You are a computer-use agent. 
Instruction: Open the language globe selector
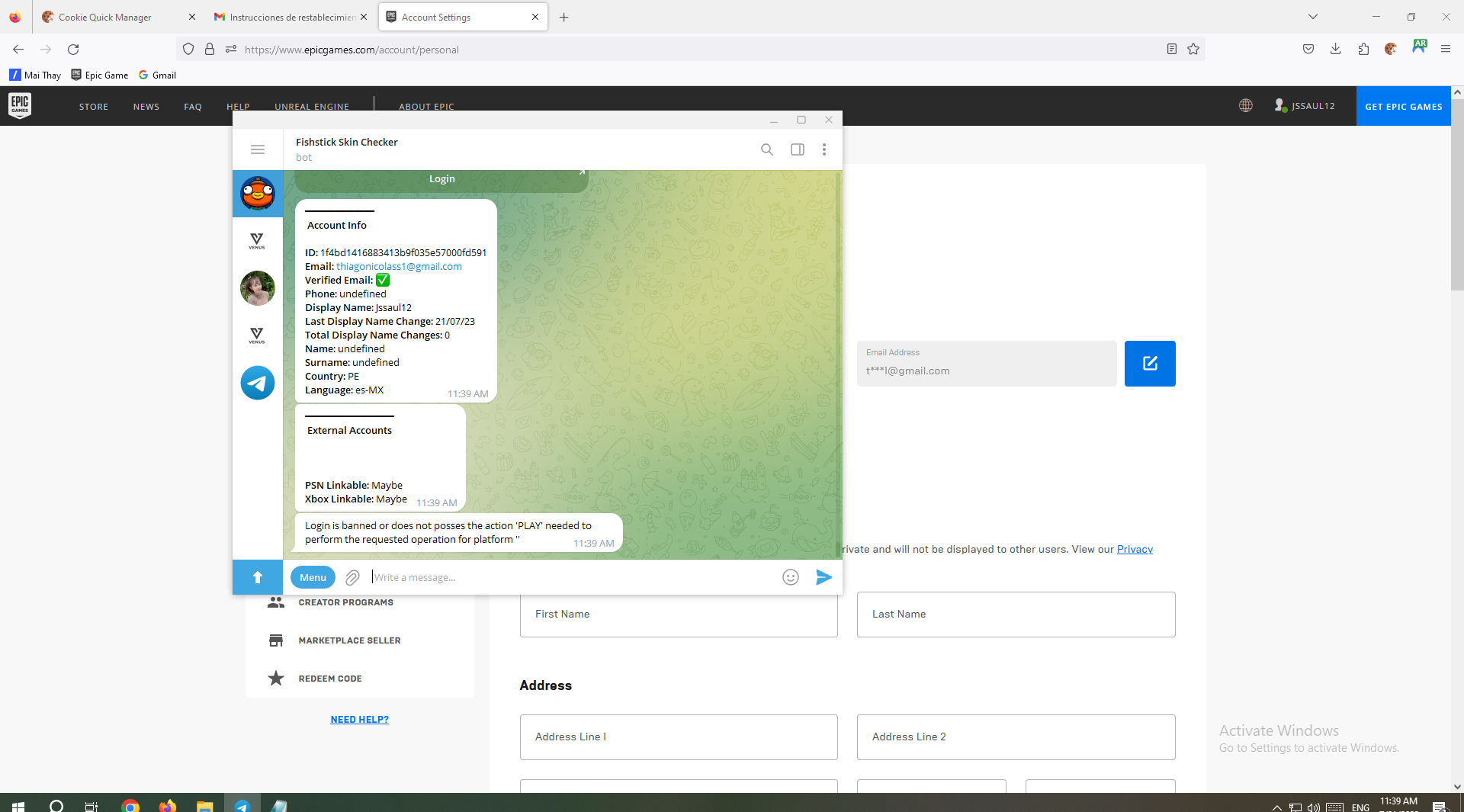click(x=1246, y=105)
